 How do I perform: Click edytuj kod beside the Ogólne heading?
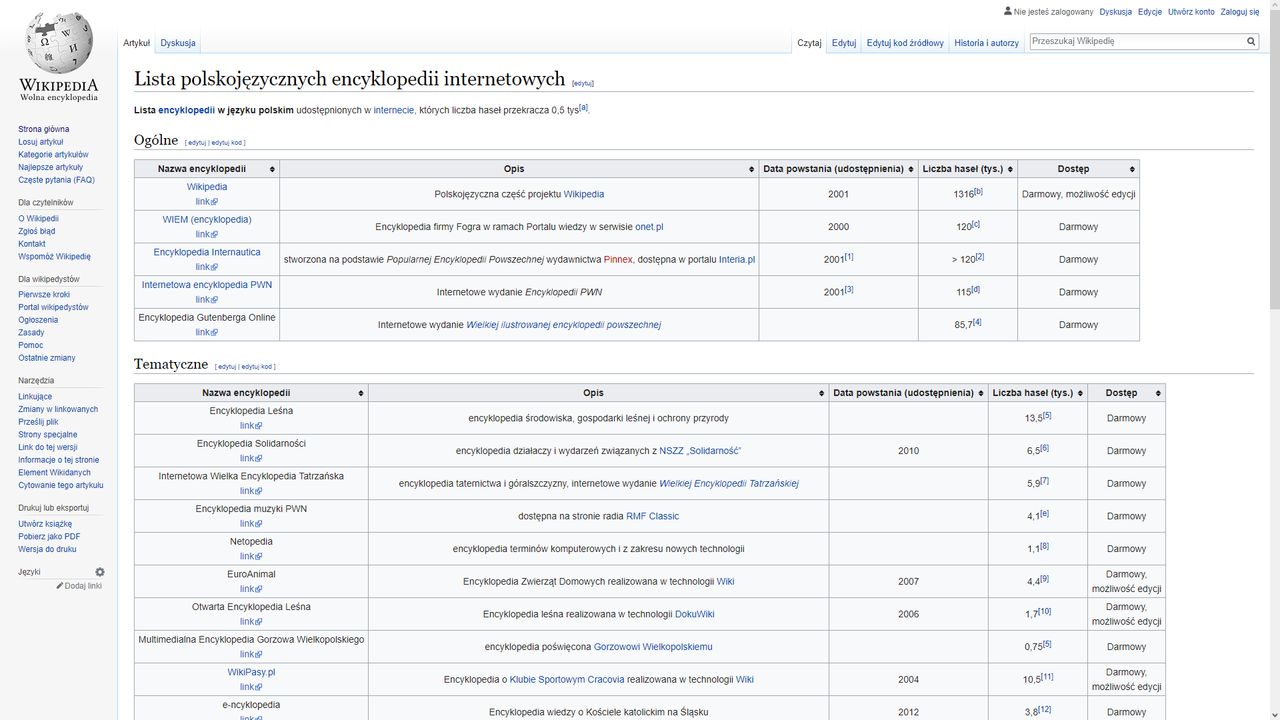[x=227, y=143]
